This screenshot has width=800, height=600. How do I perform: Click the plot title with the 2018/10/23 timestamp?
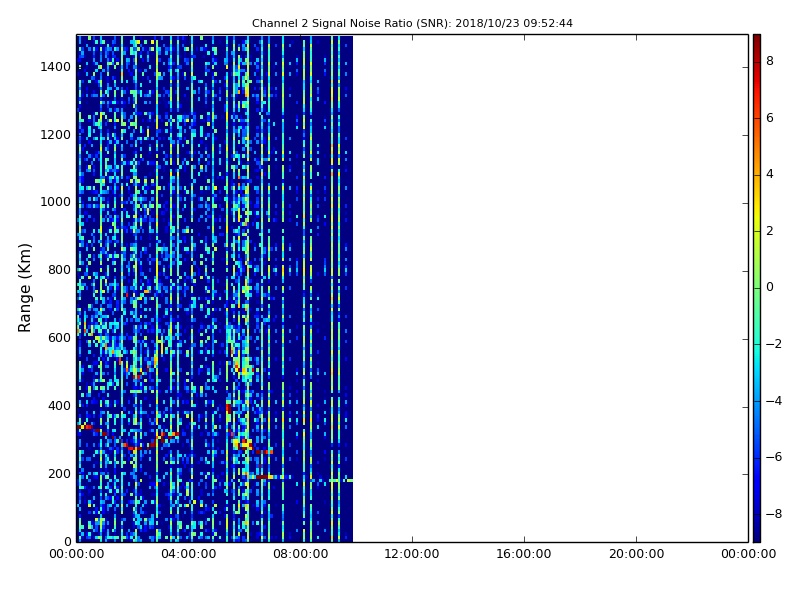click(412, 23)
